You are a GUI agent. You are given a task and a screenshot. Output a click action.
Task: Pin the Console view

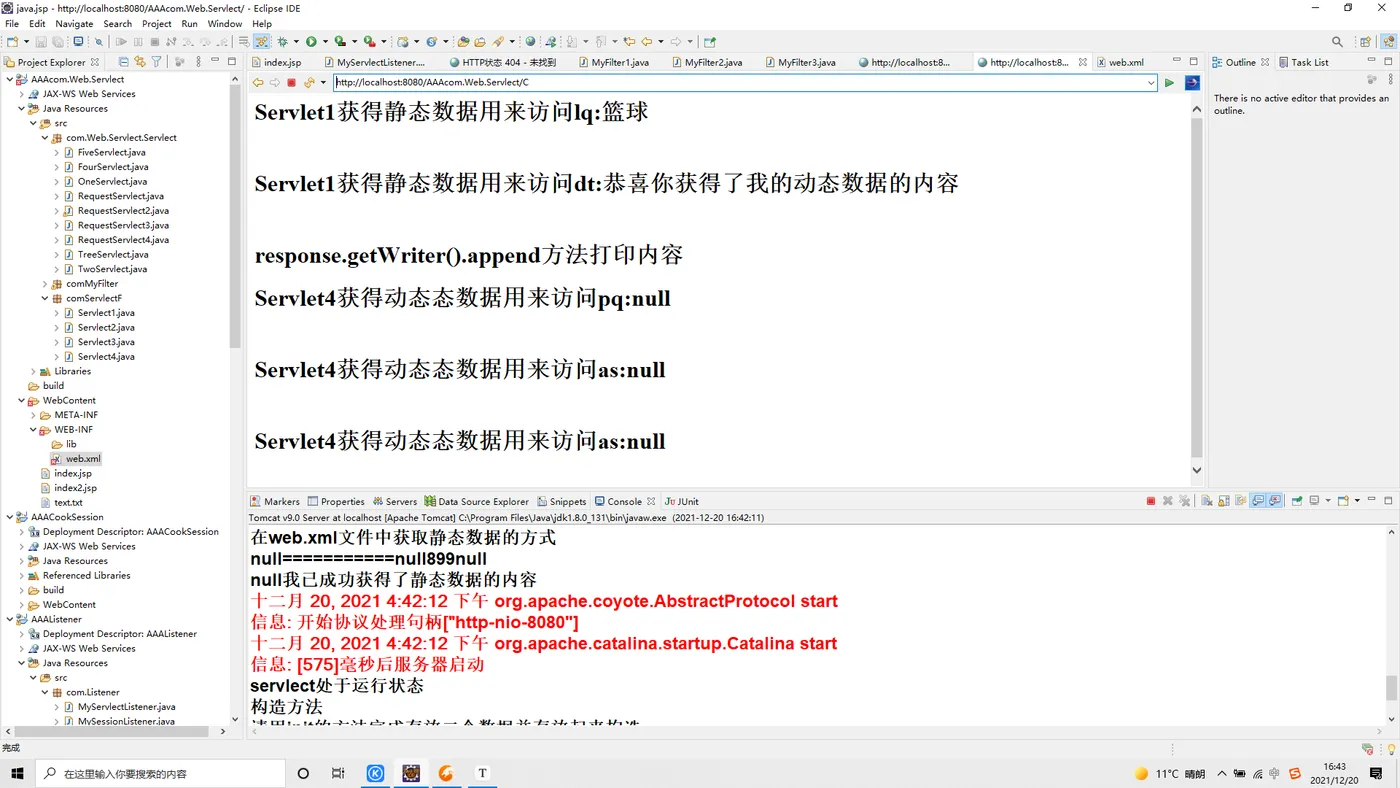click(1297, 501)
